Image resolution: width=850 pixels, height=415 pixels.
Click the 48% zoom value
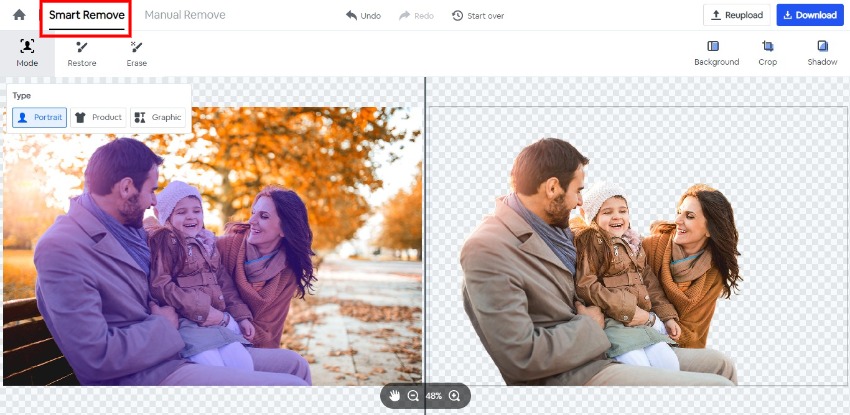click(x=434, y=396)
